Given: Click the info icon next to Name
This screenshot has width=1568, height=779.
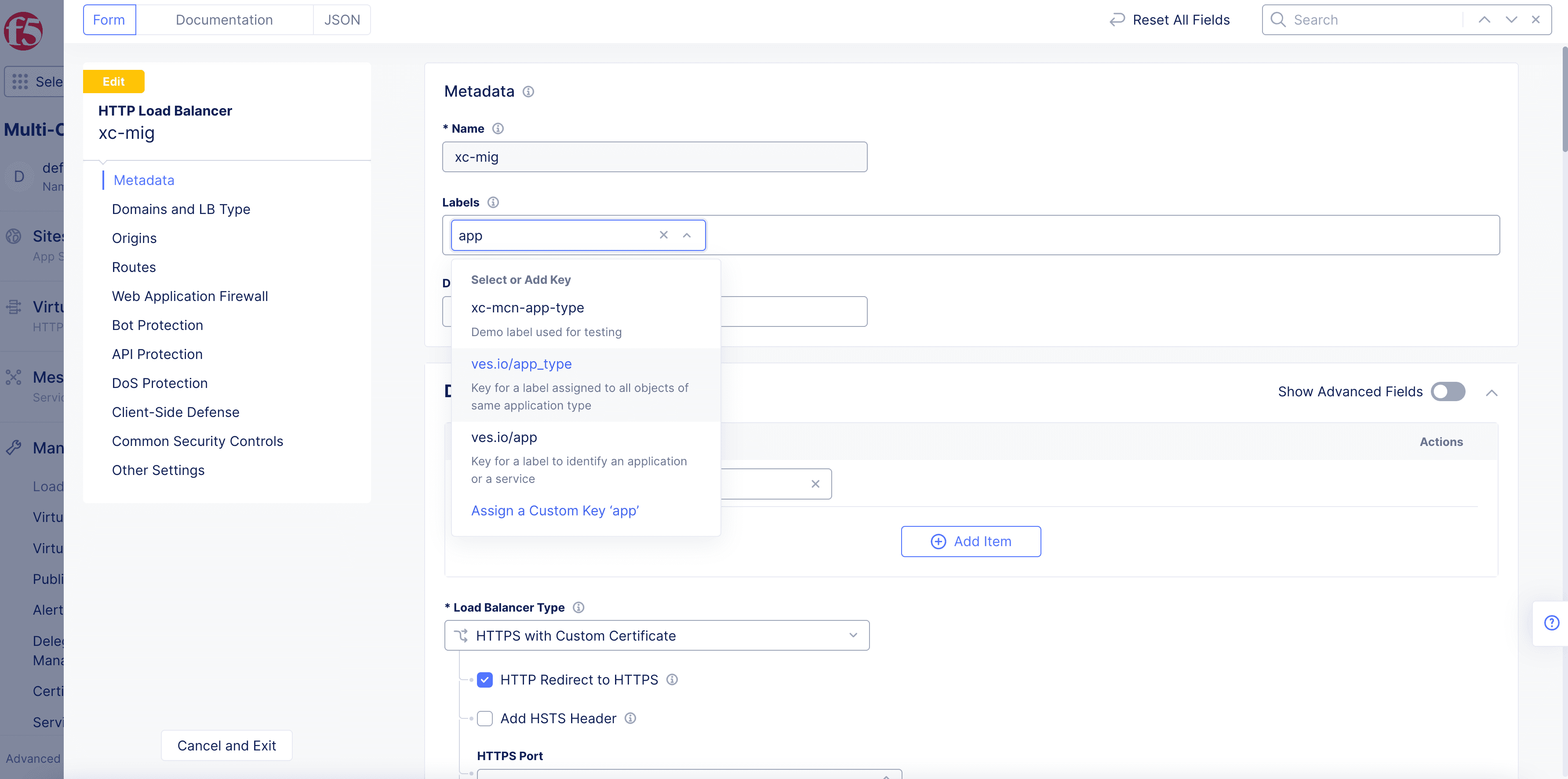Looking at the screenshot, I should click(497, 128).
